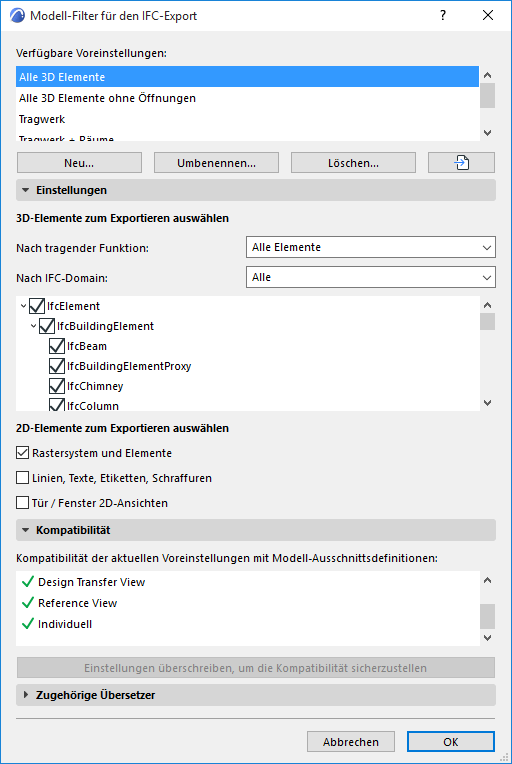Screen dimensions: 512x764
Task: Select the Tragwerk + Räume preset
Action: pos(247,136)
